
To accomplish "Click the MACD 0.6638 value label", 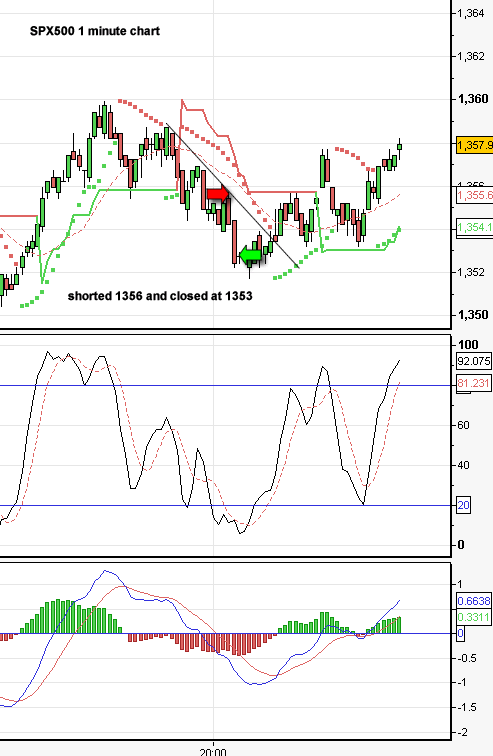I will 474,601.
